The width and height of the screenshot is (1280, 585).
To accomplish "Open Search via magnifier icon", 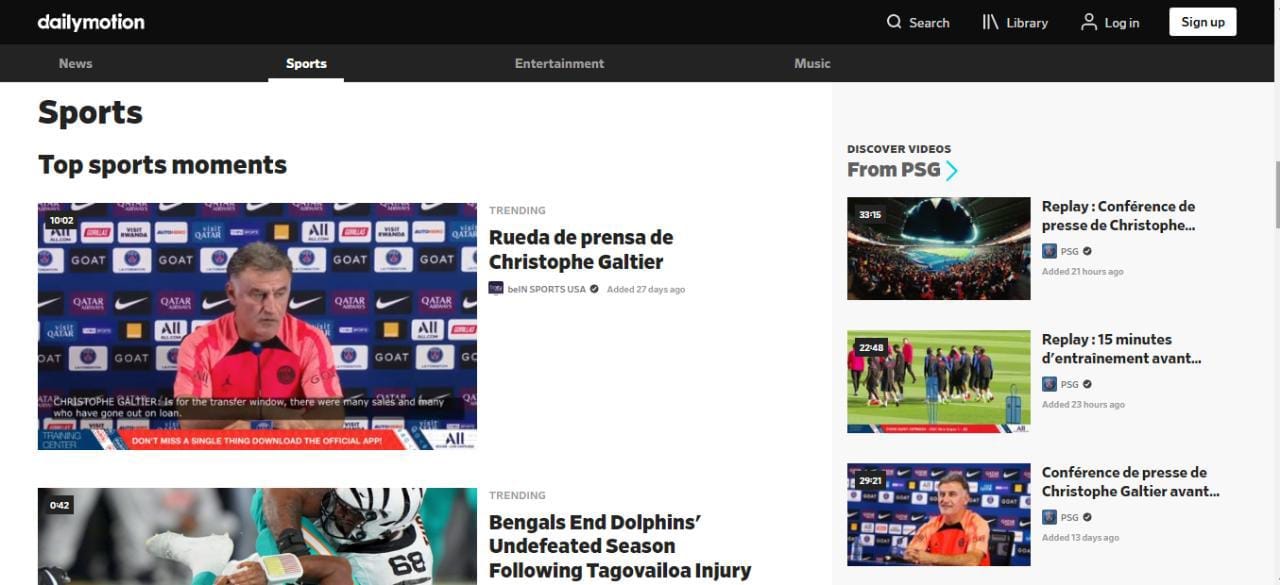I will tap(894, 22).
